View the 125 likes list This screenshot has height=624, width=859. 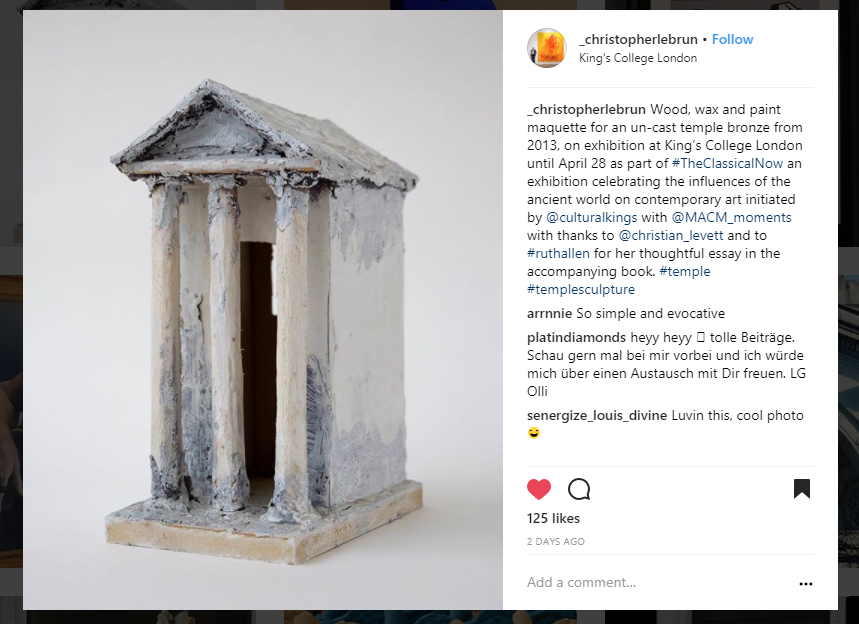553,518
